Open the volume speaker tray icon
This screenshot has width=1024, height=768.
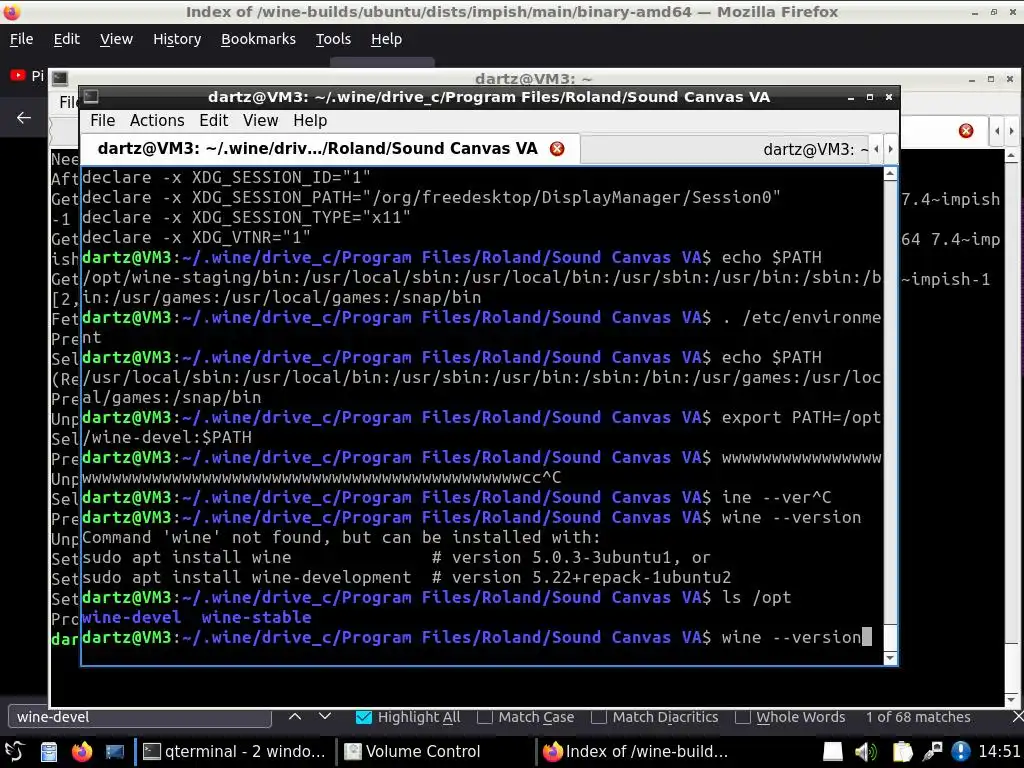pyautogui.click(x=866, y=752)
